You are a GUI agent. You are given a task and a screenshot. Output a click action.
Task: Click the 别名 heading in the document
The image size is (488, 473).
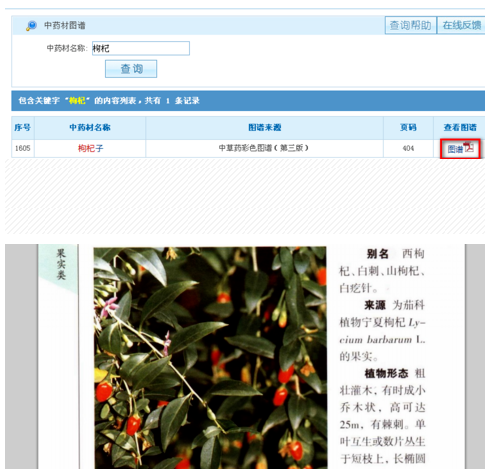[377, 254]
